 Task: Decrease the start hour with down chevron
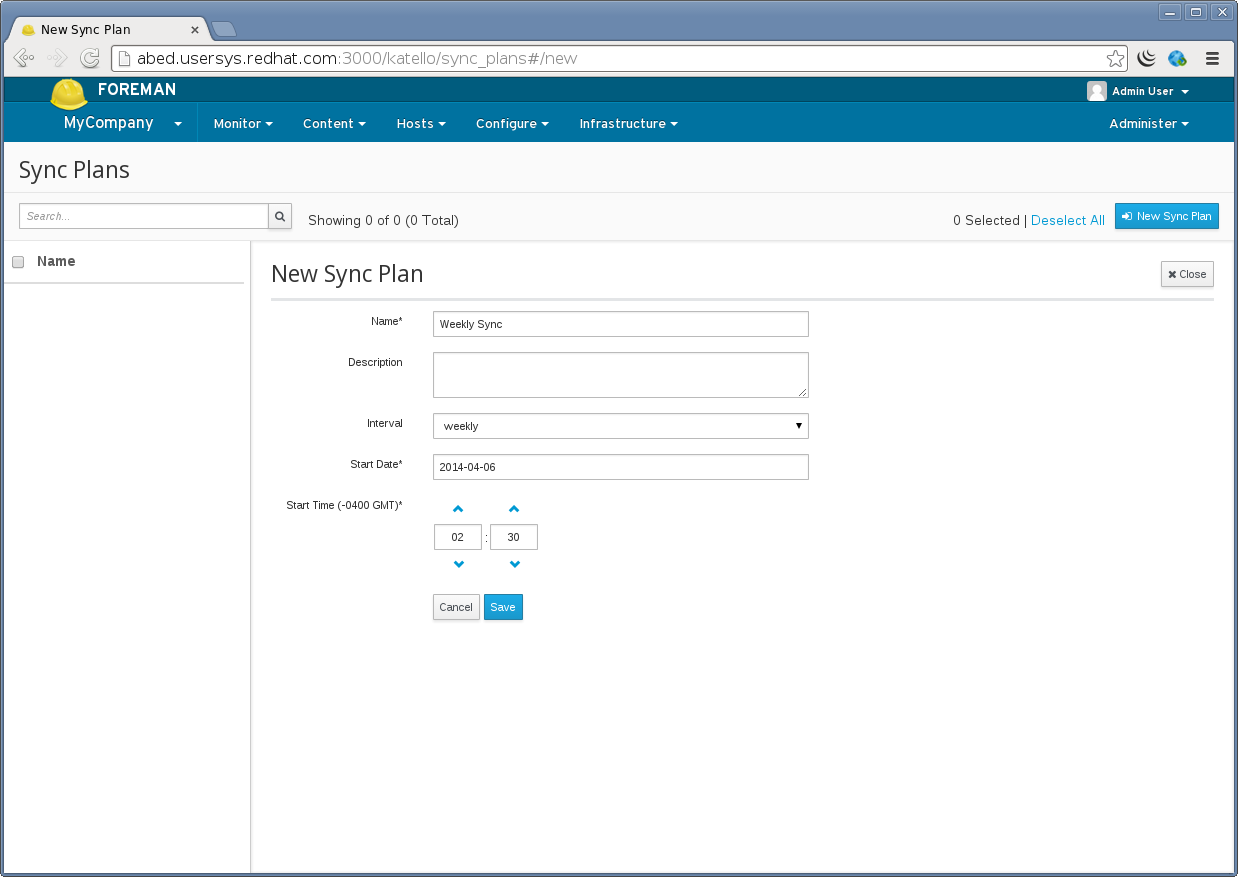pos(458,565)
